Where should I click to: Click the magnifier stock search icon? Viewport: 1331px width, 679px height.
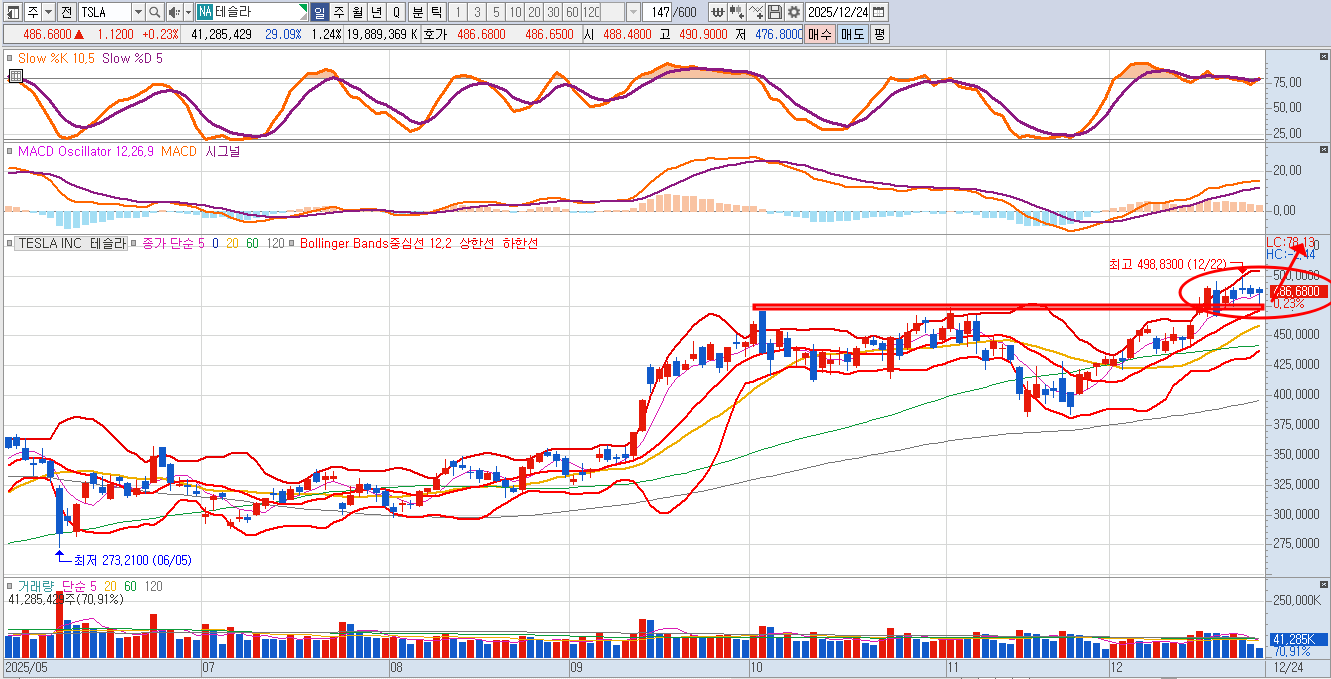(154, 12)
